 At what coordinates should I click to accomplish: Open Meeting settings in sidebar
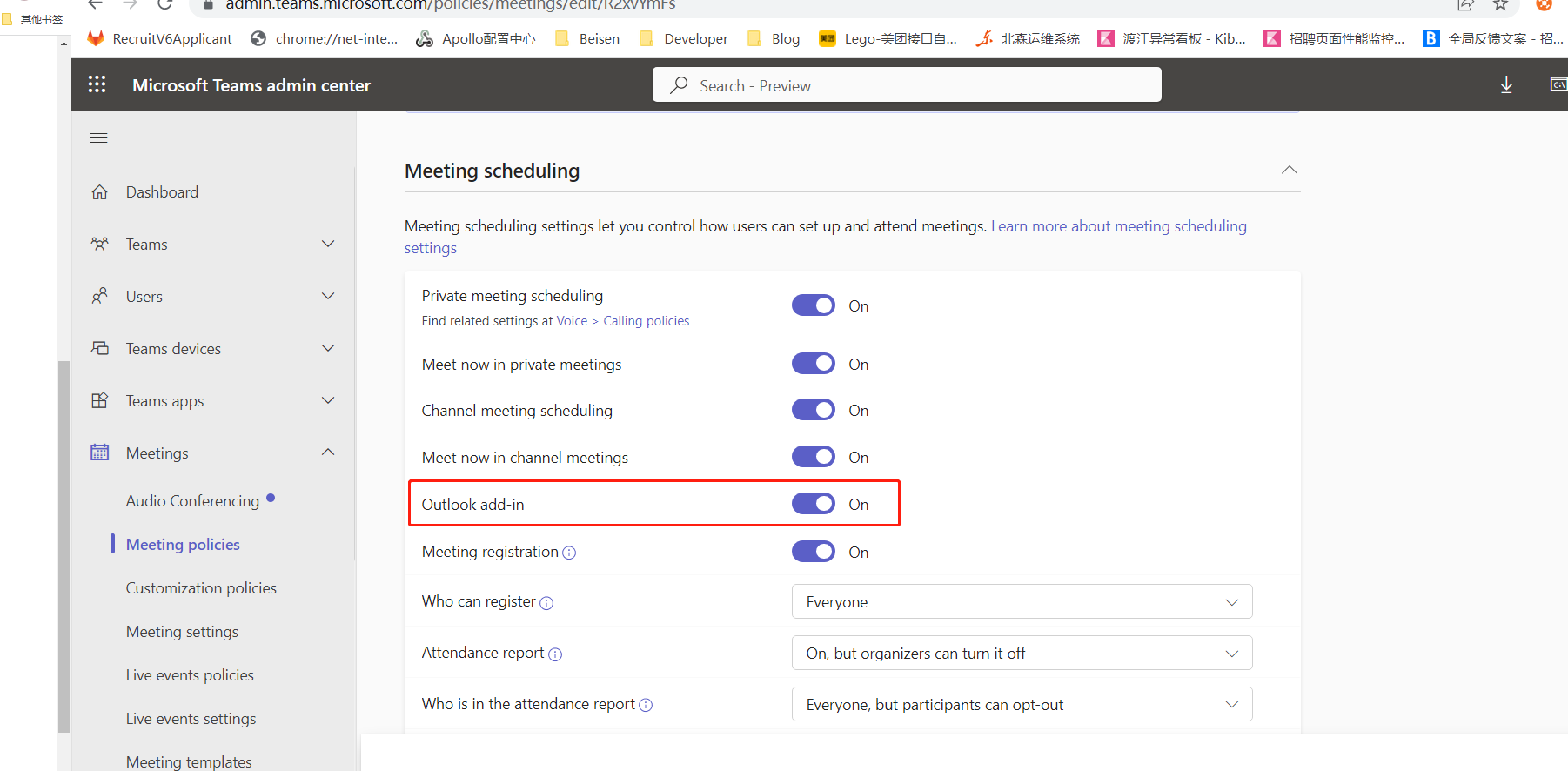tap(182, 632)
